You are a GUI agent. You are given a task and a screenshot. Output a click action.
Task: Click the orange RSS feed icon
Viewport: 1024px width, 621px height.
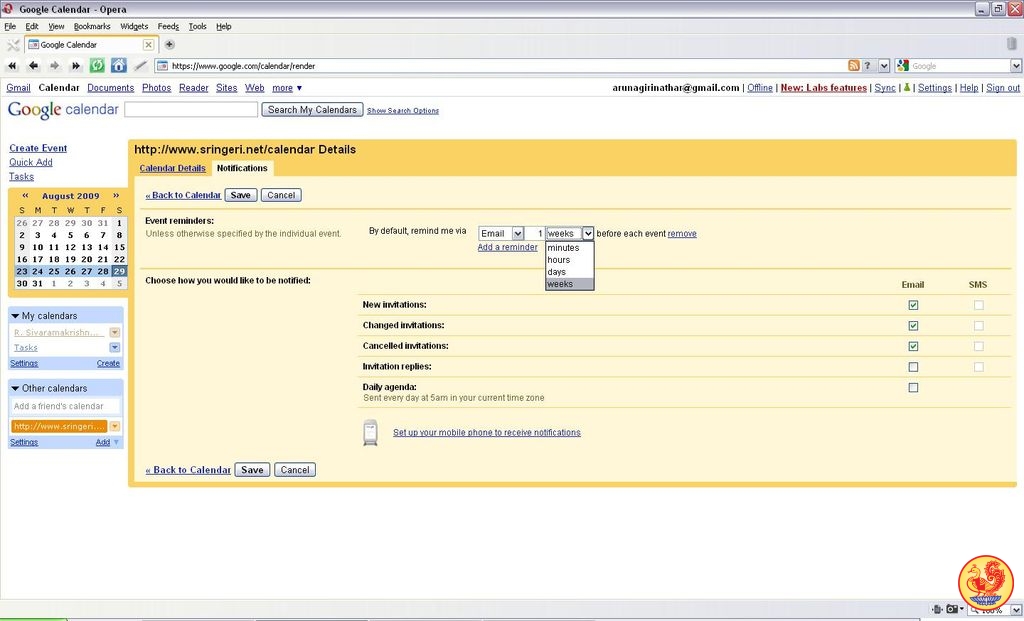(854, 65)
